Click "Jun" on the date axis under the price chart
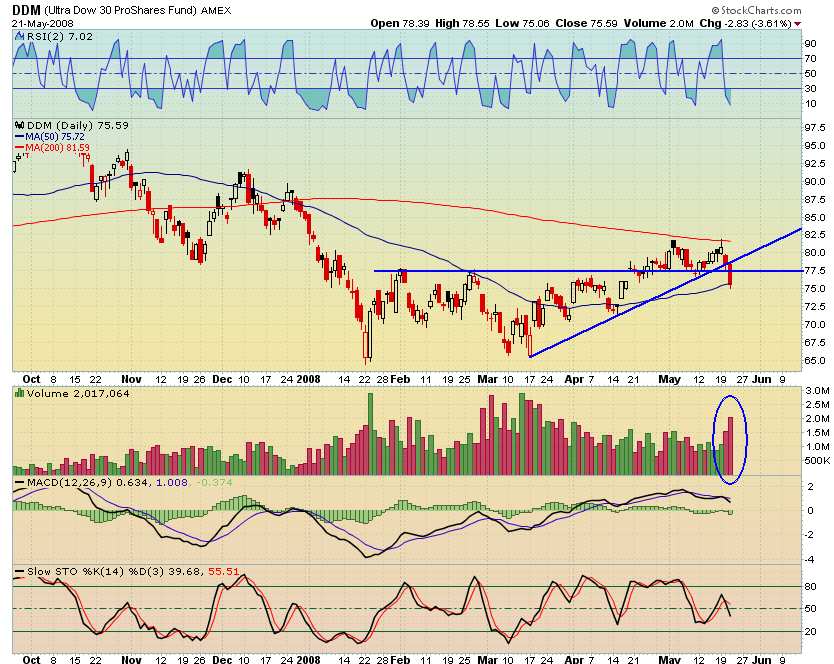This screenshot has height=664, width=834. click(762, 379)
